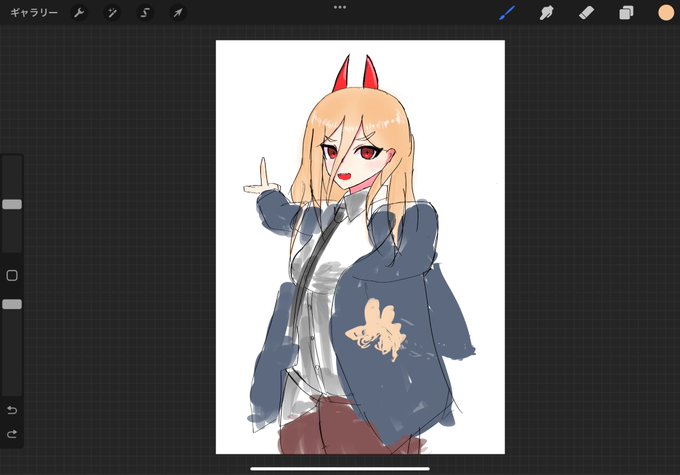Select the Brush tool
This screenshot has height=475, width=680.
point(507,13)
